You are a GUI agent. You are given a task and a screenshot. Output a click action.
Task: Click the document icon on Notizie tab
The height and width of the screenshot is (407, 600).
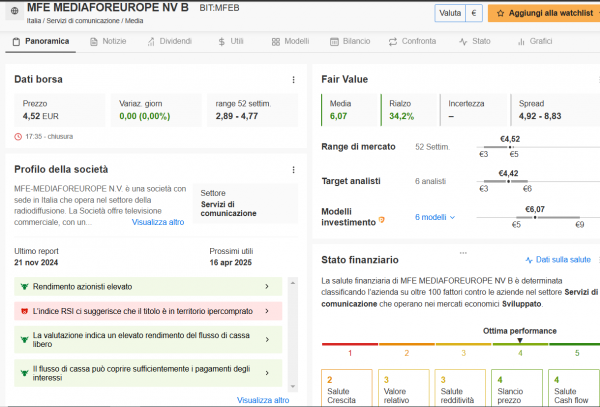94,42
